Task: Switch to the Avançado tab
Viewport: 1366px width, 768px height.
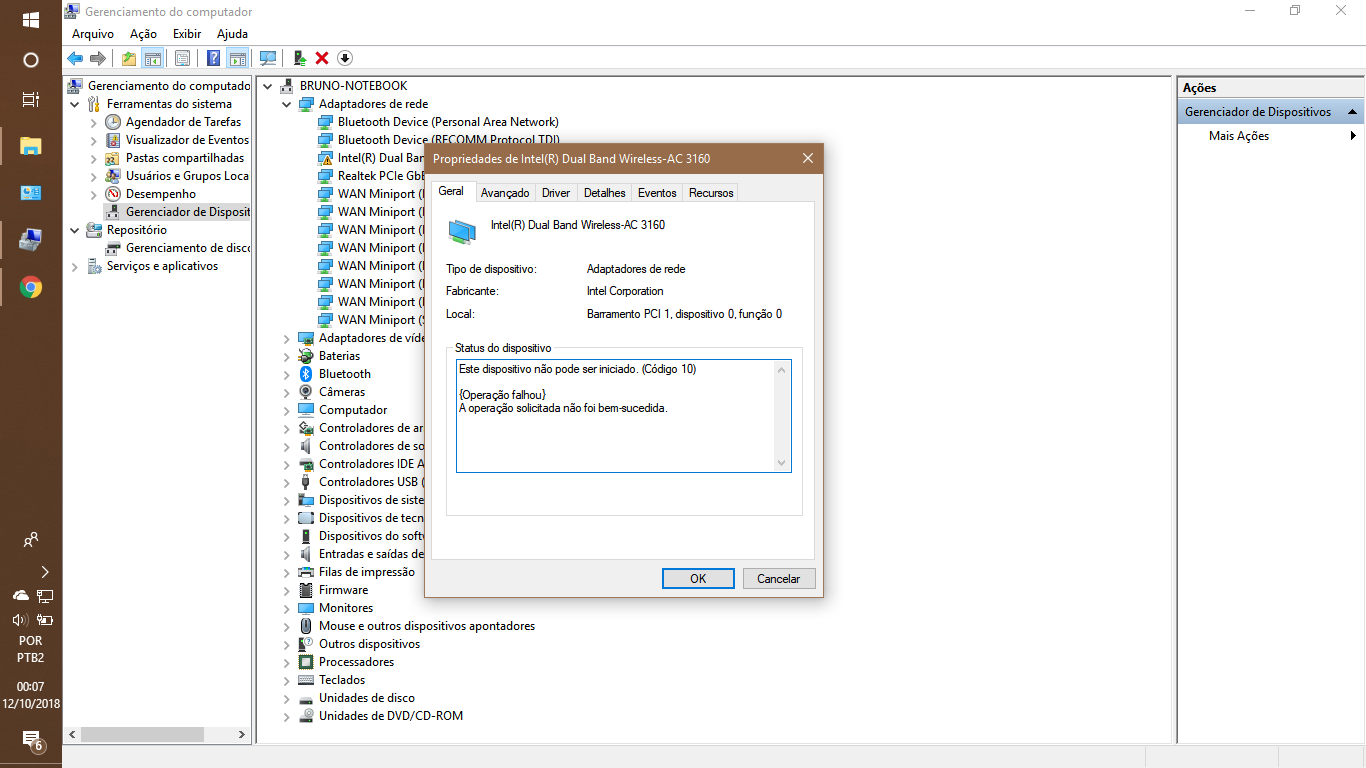Action: (x=505, y=193)
